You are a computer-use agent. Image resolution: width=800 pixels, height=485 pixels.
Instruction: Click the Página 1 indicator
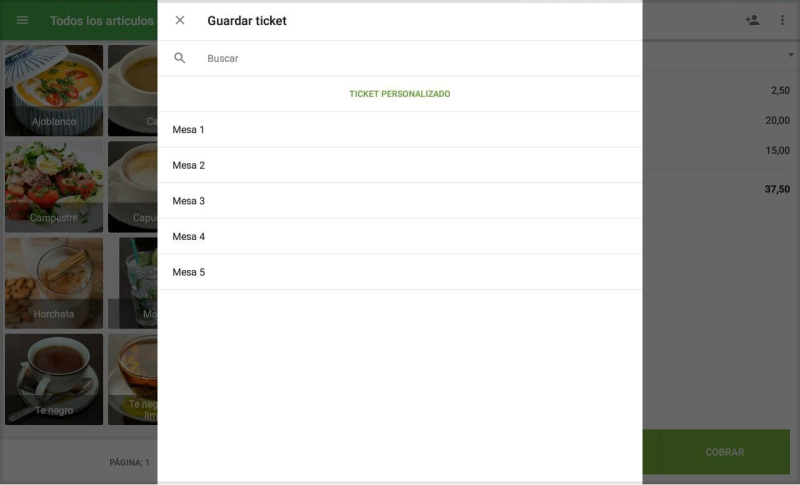click(129, 463)
